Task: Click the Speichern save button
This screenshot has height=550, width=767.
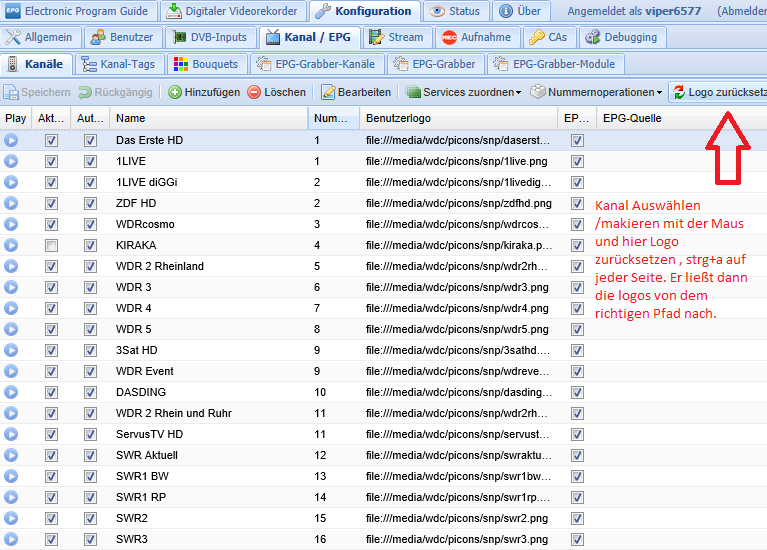Action: pos(37,92)
